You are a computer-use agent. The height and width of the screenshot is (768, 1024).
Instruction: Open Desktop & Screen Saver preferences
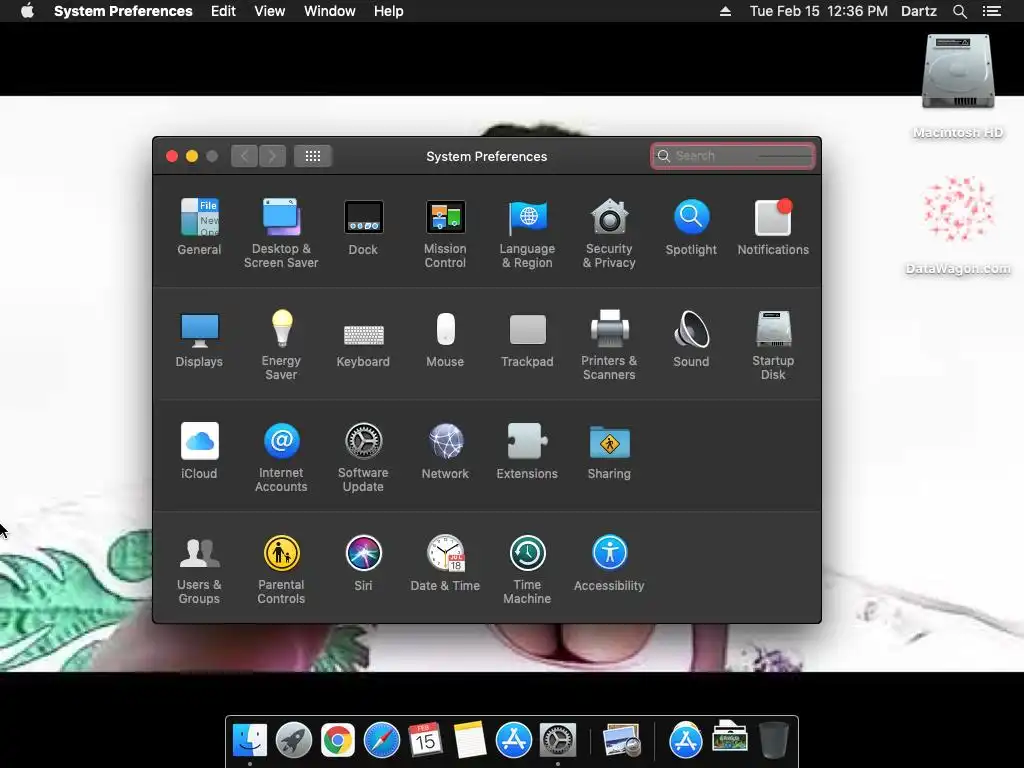tap(281, 232)
